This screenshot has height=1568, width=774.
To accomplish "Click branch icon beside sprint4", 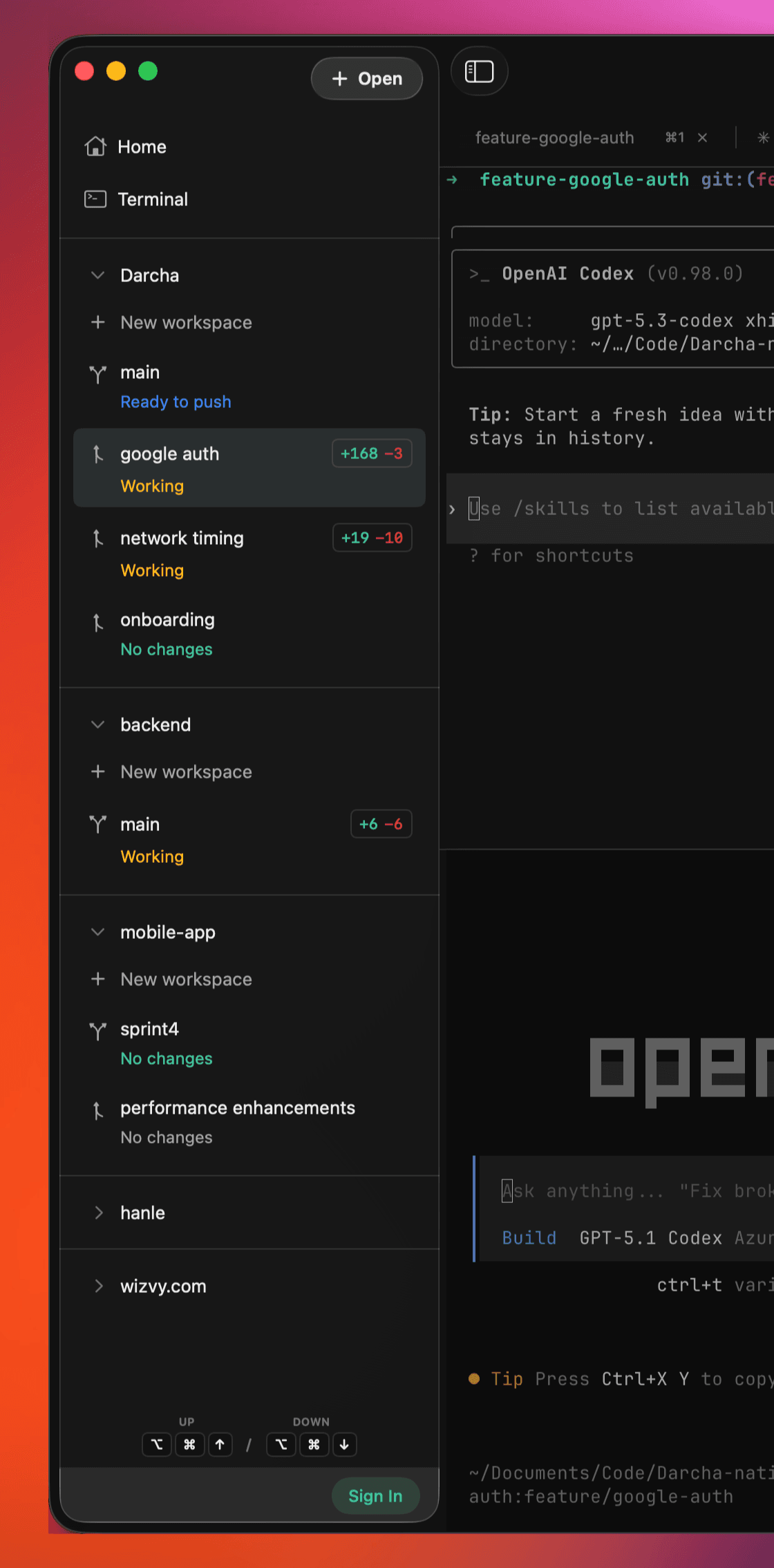I will (x=98, y=1031).
